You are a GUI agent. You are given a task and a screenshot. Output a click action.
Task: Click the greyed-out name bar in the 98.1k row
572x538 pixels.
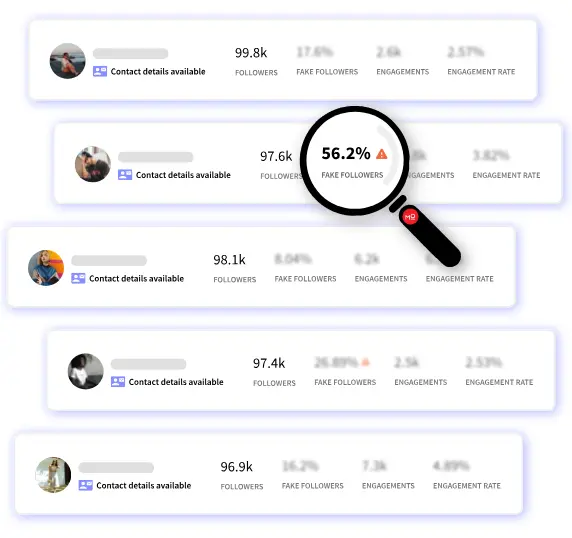pos(109,260)
